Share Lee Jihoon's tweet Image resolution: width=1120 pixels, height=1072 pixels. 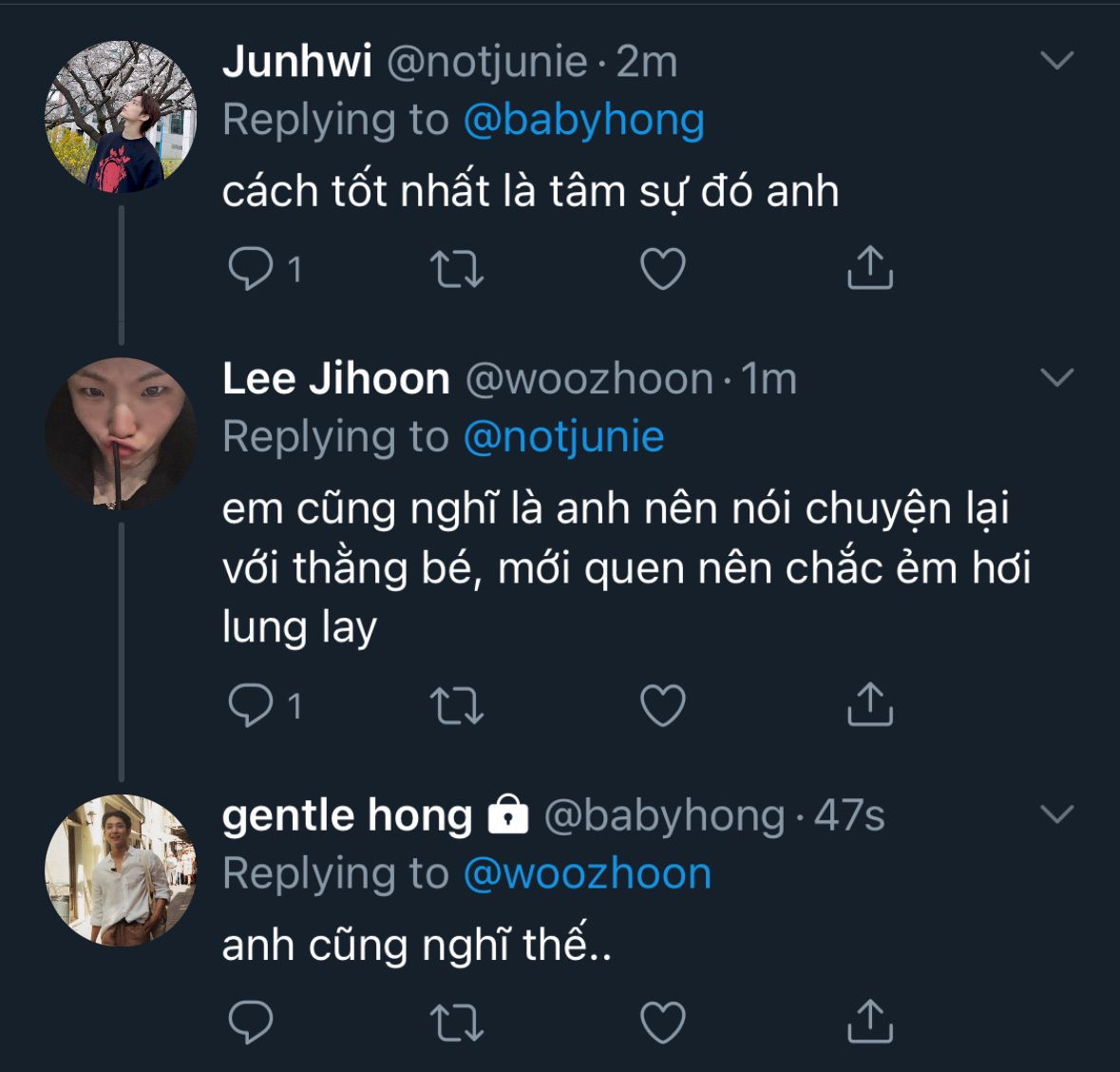[x=869, y=704]
